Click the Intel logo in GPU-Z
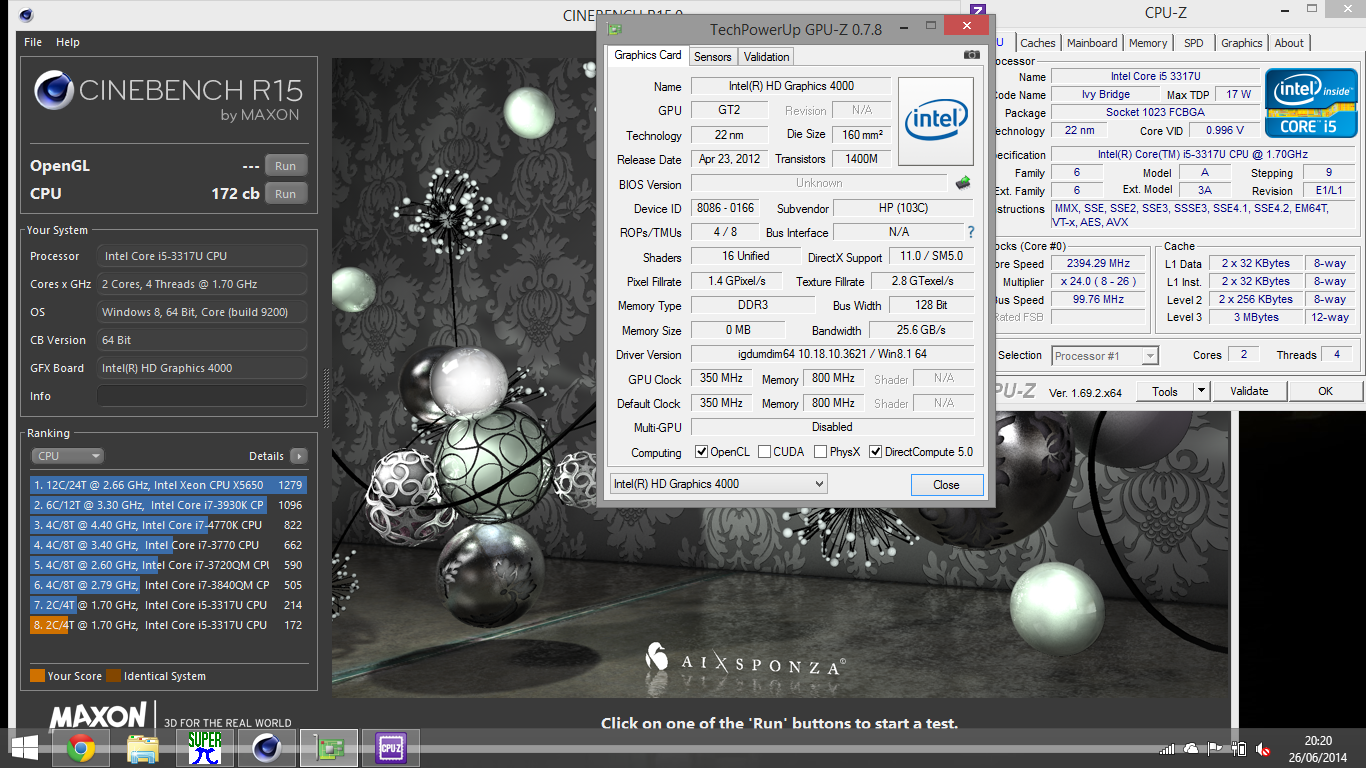The image size is (1366, 768). click(936, 121)
